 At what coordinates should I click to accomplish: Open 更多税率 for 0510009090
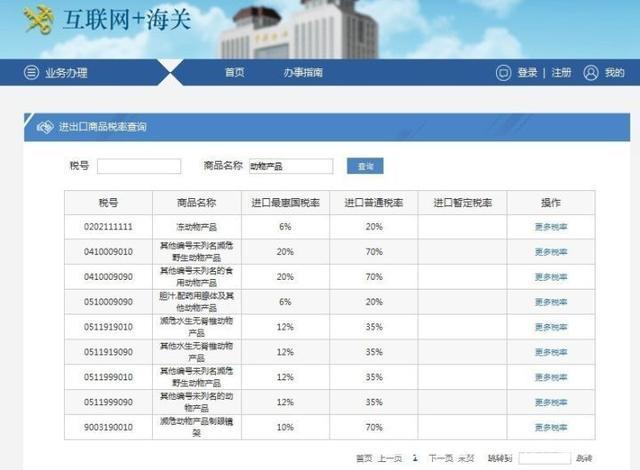tap(551, 302)
